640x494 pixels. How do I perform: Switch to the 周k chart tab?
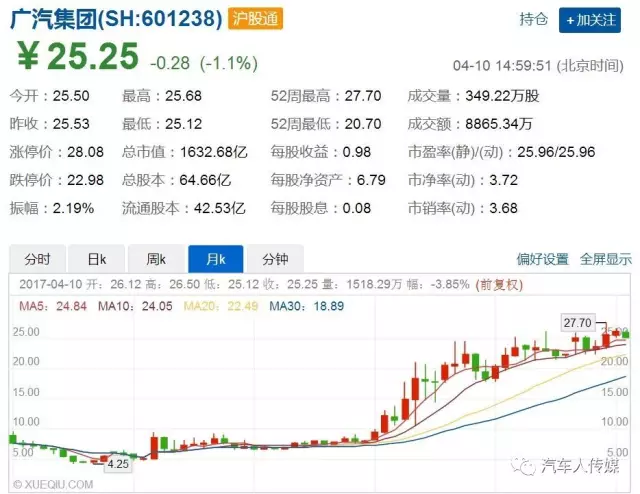pyautogui.click(x=156, y=259)
